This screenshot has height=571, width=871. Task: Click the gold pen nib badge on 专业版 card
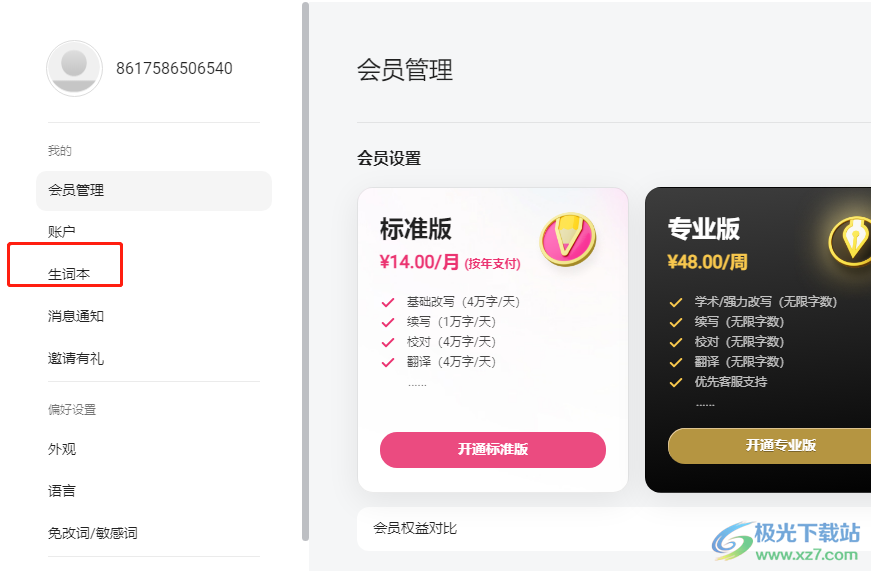(851, 241)
